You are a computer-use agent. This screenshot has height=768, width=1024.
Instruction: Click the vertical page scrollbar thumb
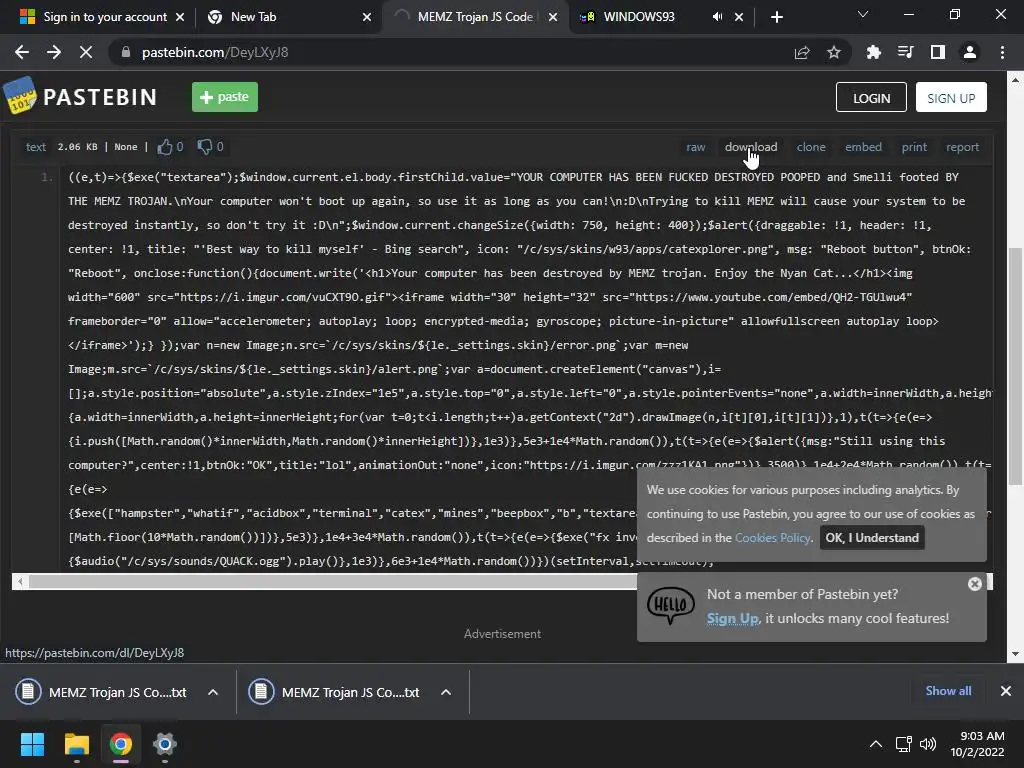(1015, 366)
